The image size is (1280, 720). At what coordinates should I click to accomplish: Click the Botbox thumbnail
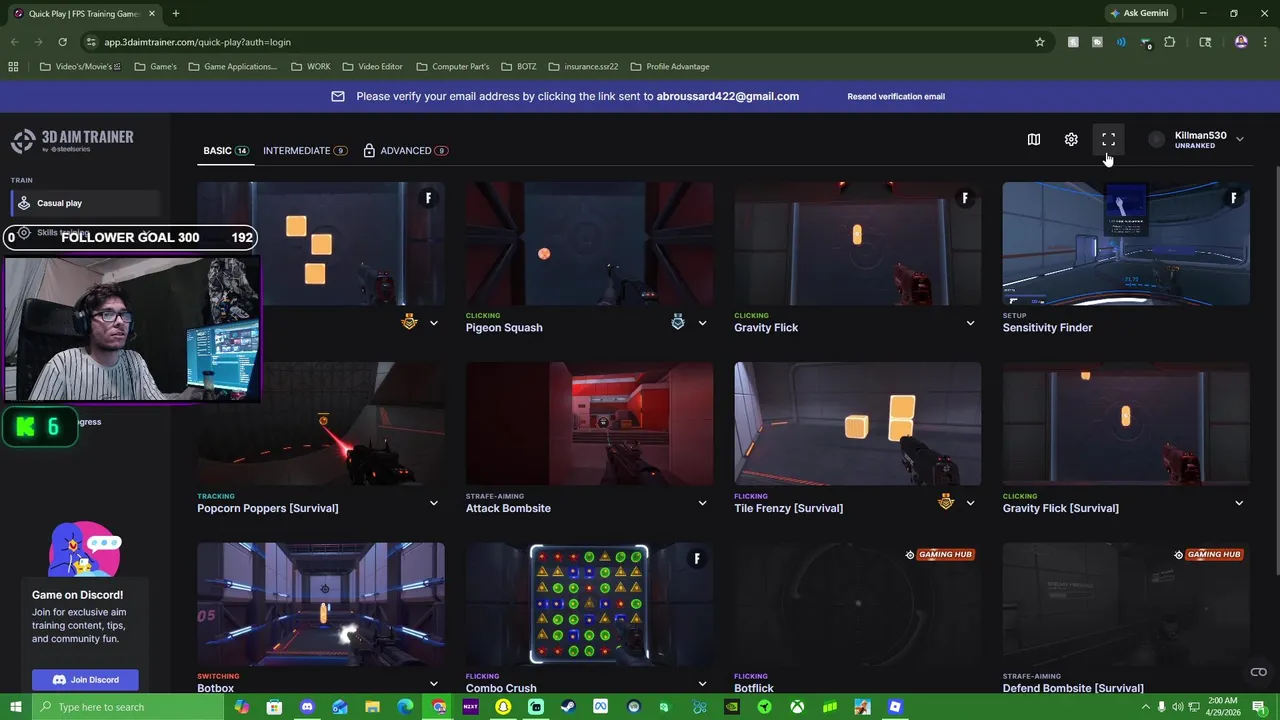click(x=321, y=604)
